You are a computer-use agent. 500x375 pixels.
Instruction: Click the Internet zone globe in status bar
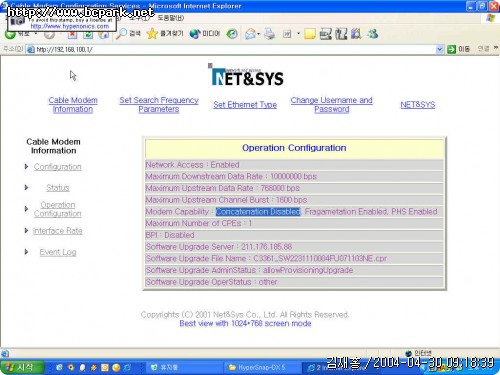click(408, 353)
